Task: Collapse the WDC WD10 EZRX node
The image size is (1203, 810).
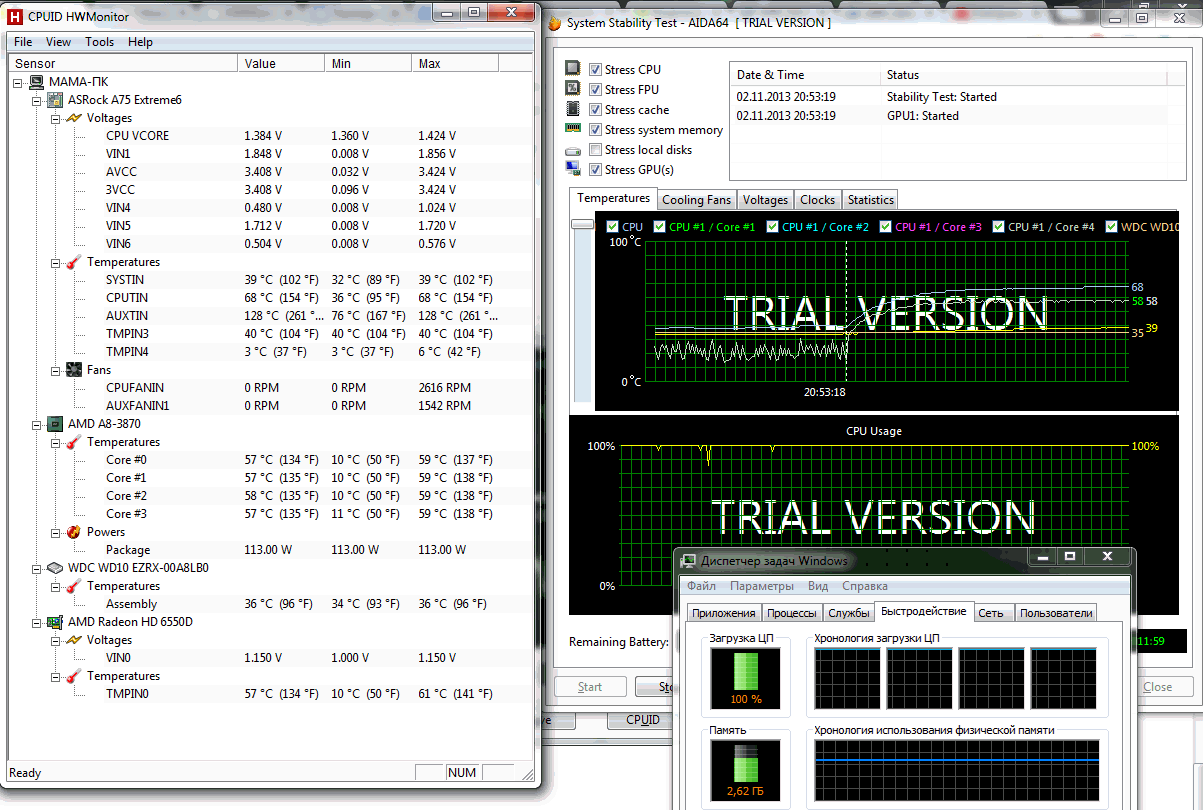Action: [37, 568]
